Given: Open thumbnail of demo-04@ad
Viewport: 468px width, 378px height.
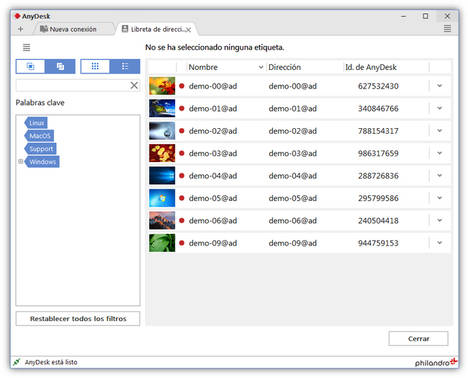Looking at the screenshot, I should [x=162, y=175].
